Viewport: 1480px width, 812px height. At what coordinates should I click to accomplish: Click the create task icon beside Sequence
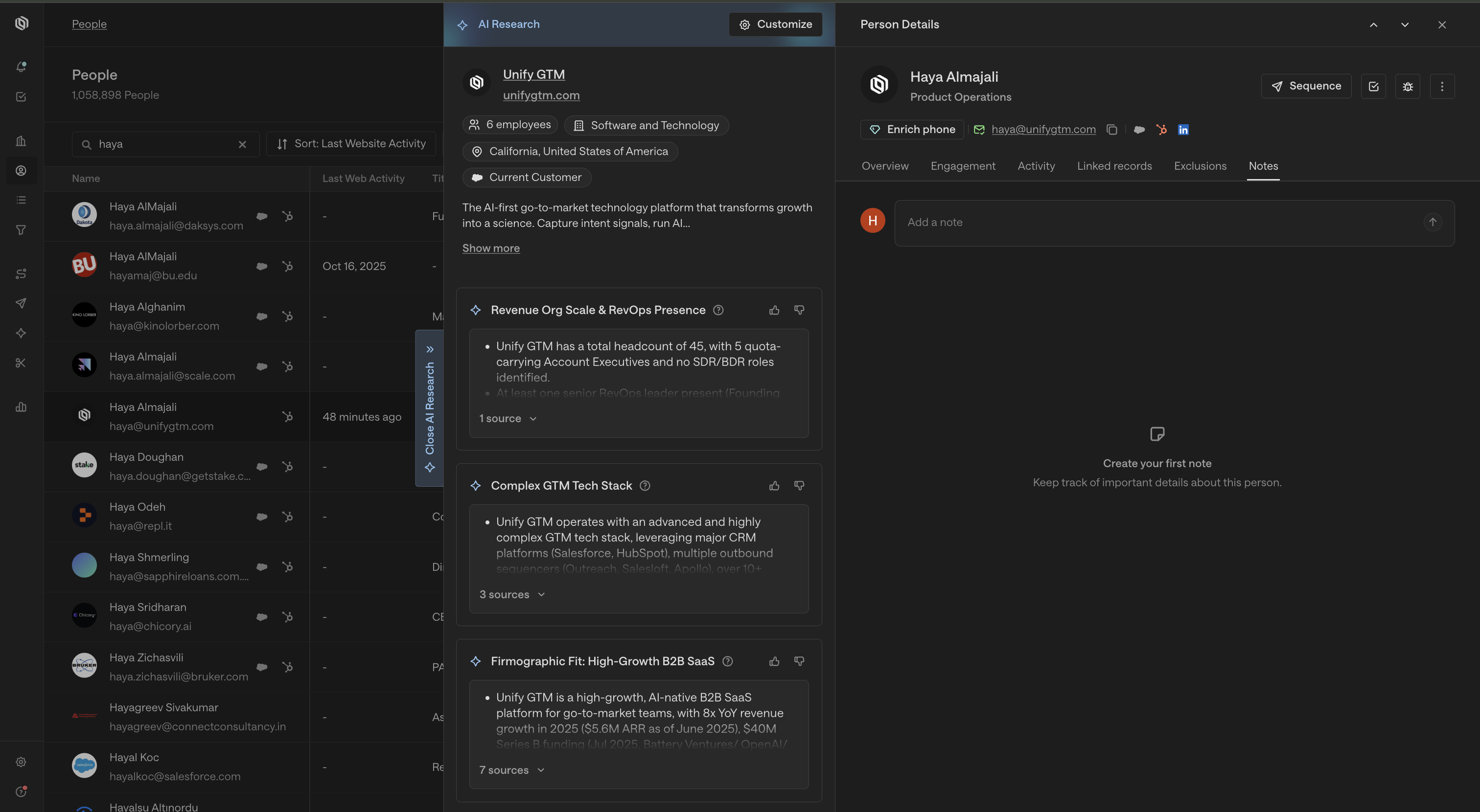(x=1374, y=86)
